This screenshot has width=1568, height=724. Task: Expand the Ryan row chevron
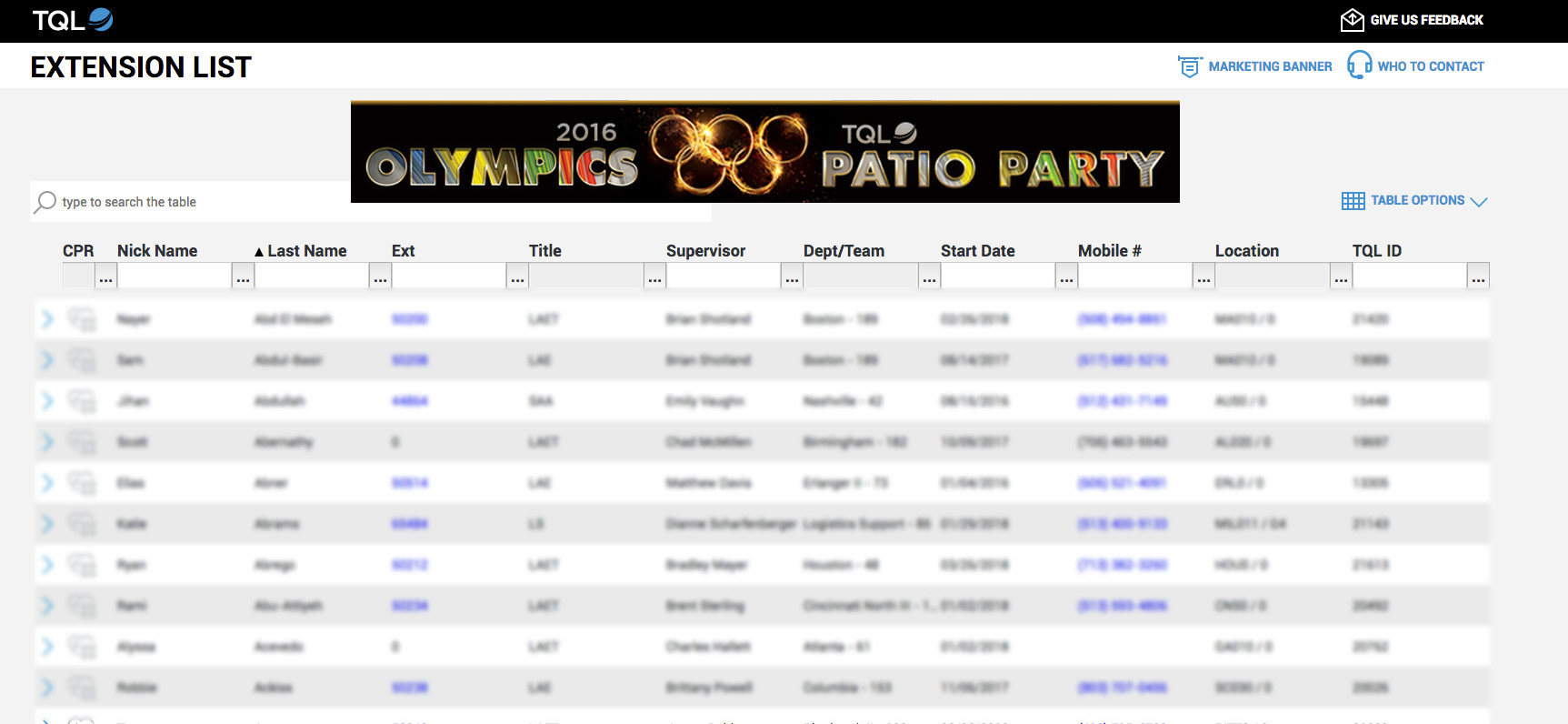[48, 565]
